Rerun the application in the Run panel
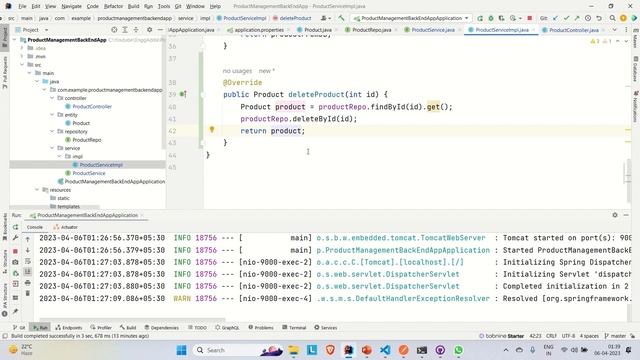 click(x=16, y=227)
